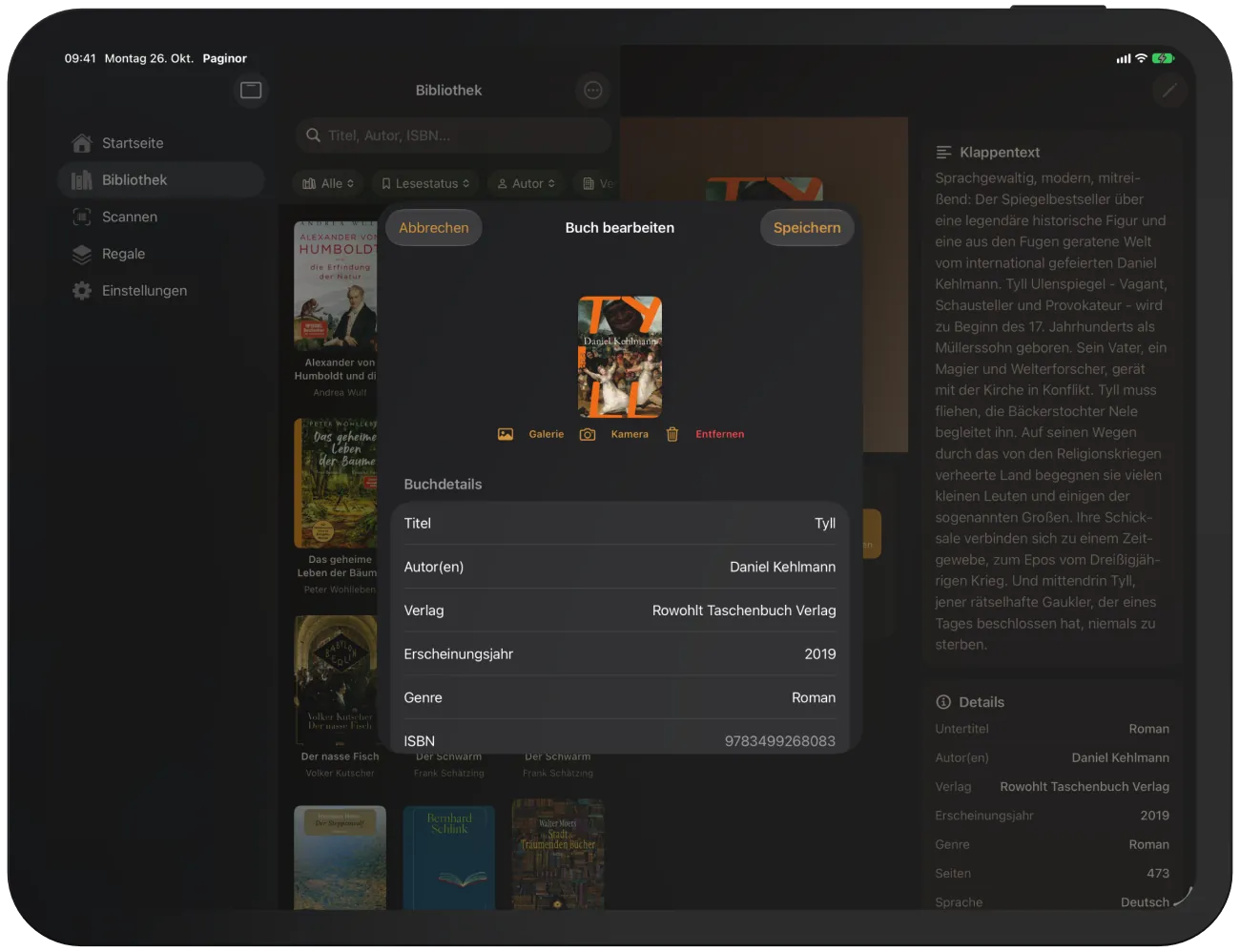
Task: Click the Klappentext lines icon
Action: (x=944, y=153)
